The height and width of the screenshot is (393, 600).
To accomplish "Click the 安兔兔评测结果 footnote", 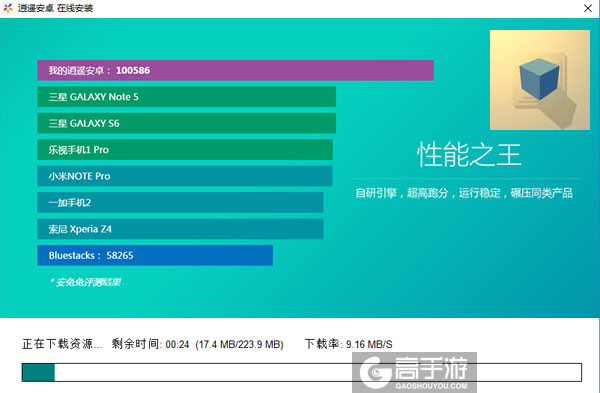I will point(86,282).
